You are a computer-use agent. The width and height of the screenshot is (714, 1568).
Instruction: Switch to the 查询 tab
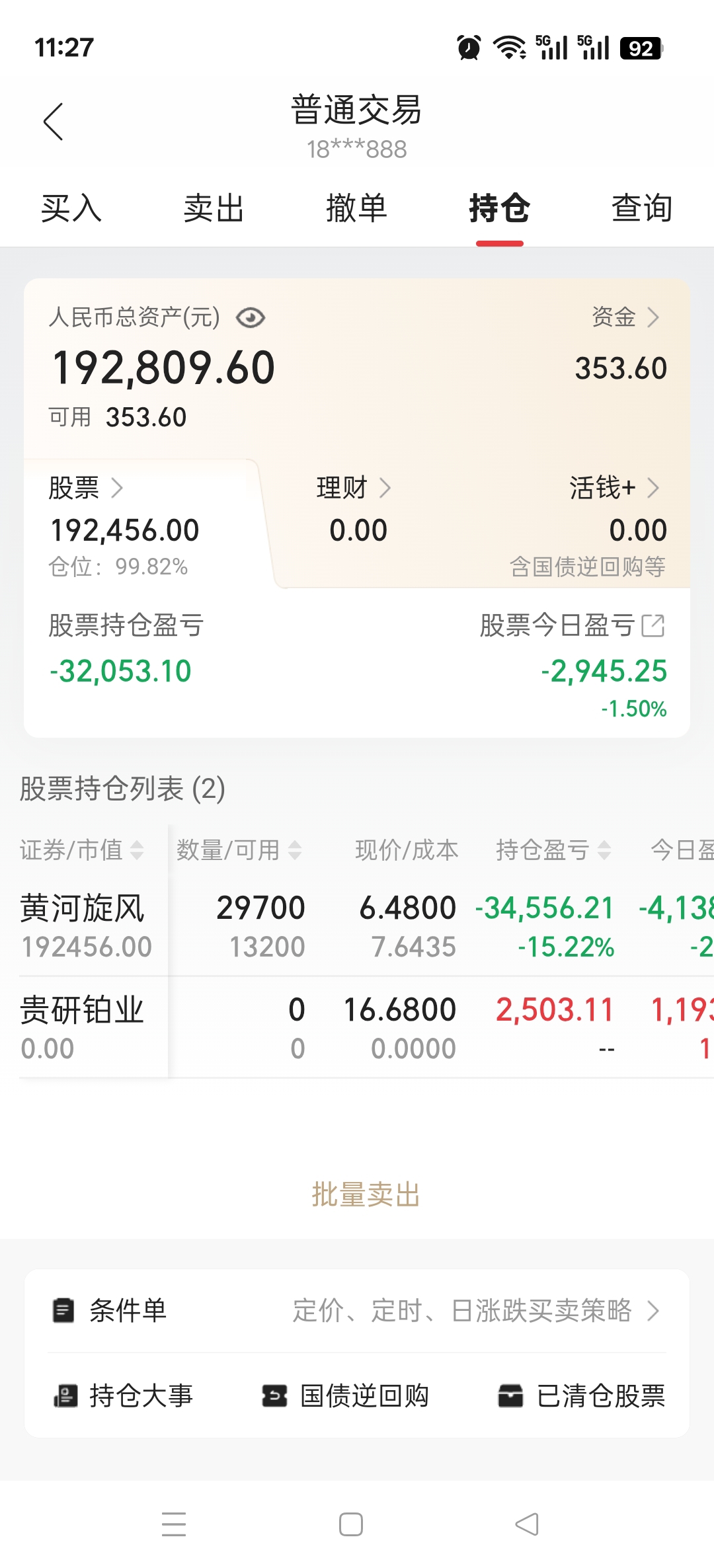click(641, 208)
